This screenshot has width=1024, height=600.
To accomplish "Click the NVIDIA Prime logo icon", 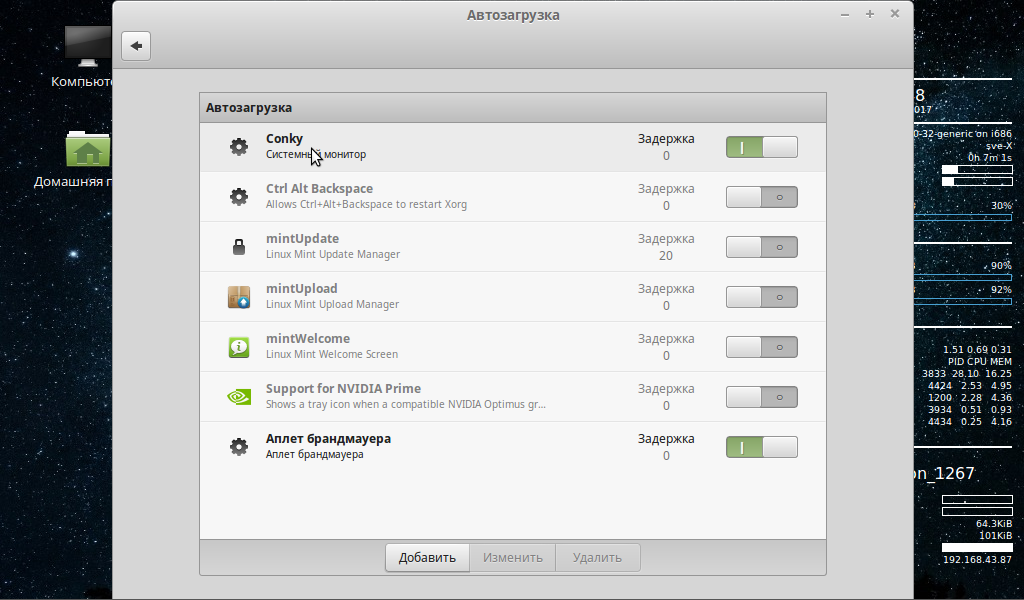I will pyautogui.click(x=239, y=397).
